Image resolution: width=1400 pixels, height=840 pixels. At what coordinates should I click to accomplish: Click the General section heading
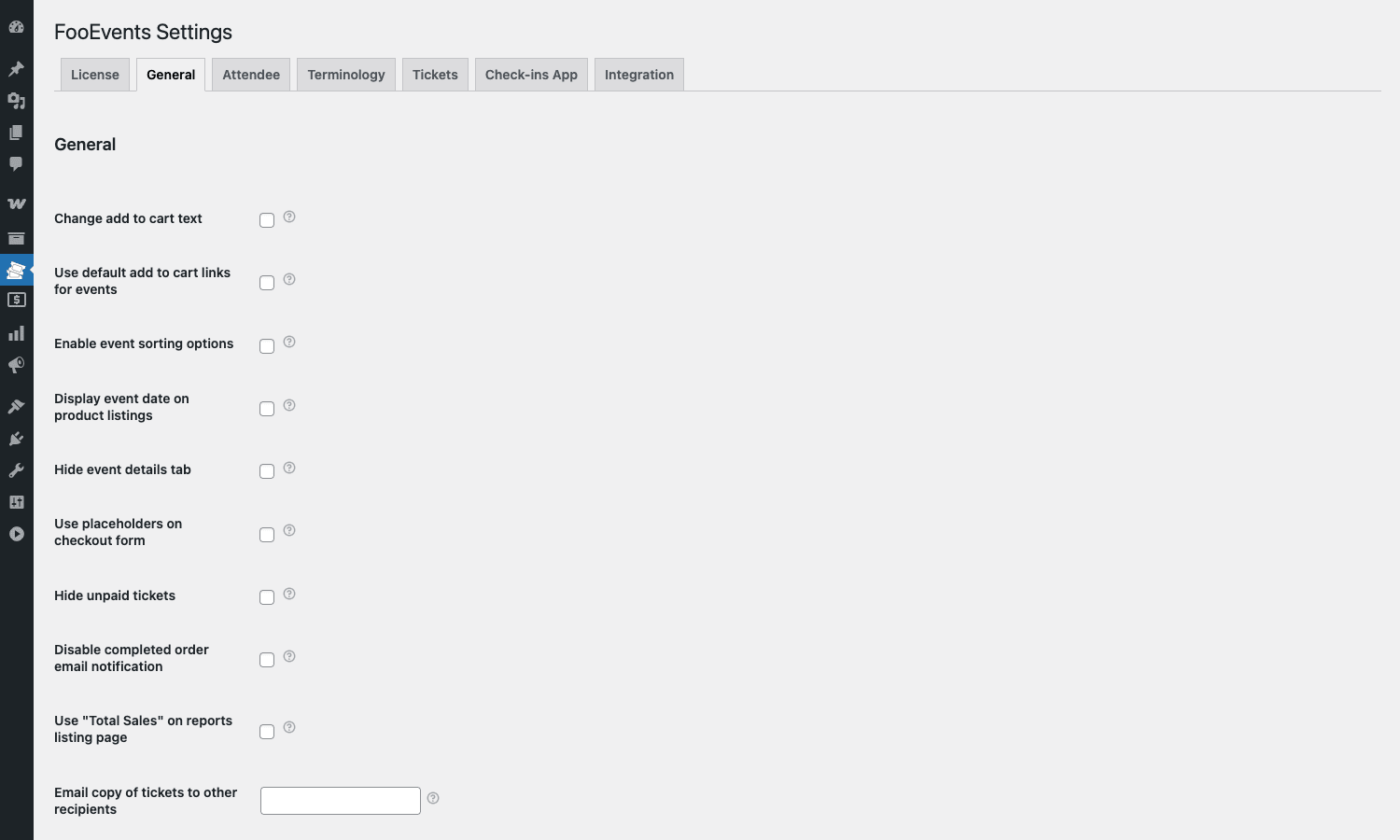(x=85, y=145)
